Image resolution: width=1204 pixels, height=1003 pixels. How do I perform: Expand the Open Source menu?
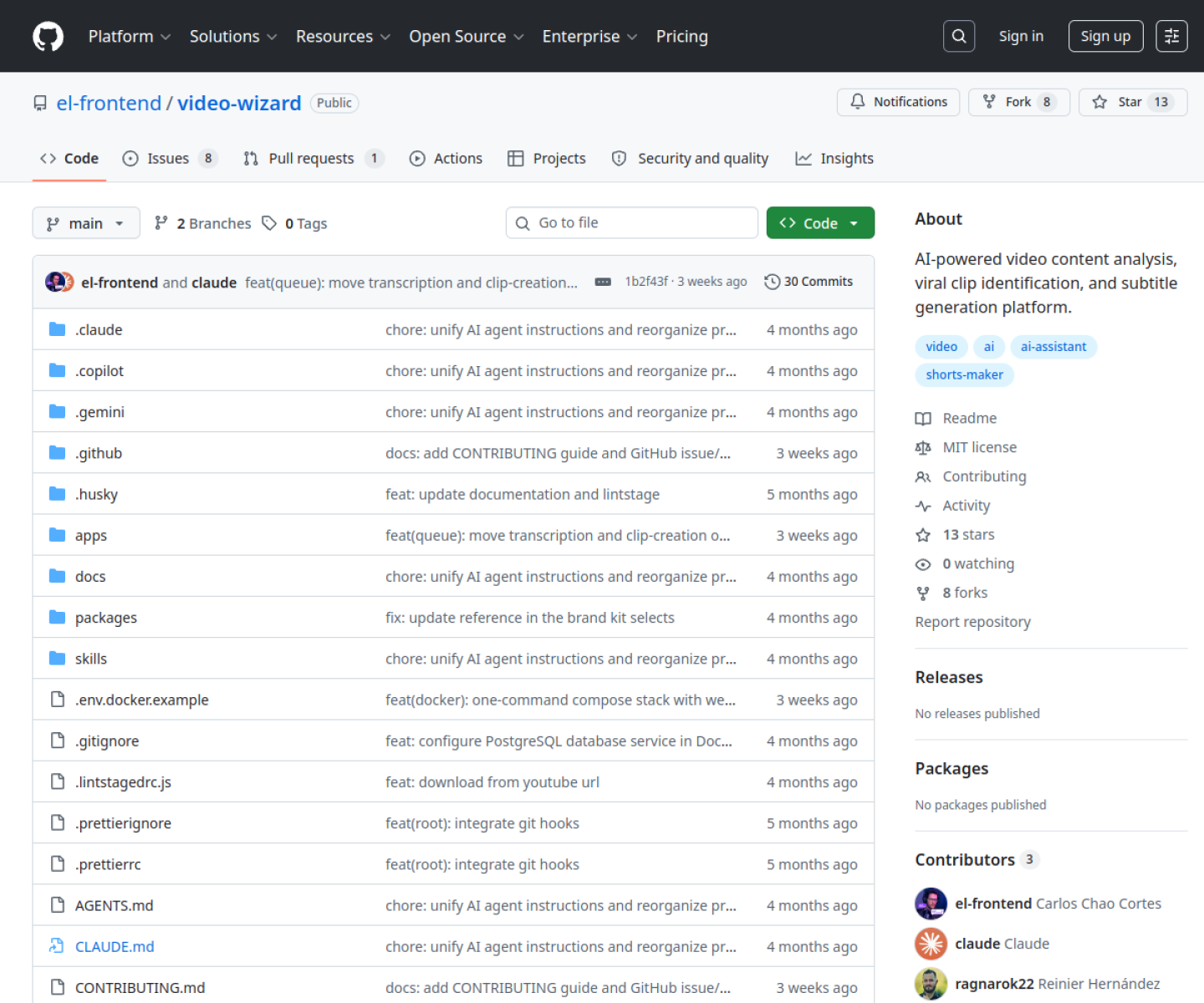(x=467, y=37)
